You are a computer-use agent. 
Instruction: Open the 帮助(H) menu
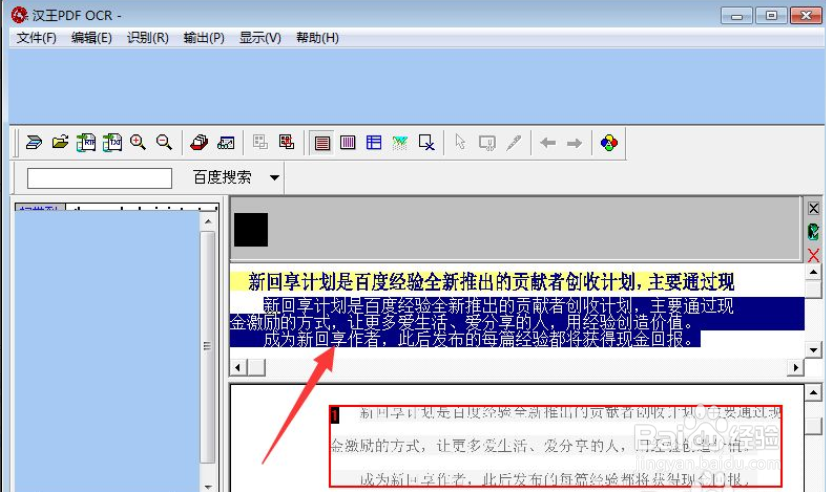[317, 38]
